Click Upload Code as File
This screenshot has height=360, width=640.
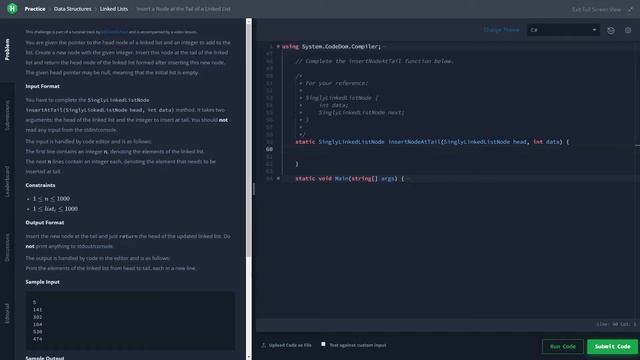pyautogui.click(x=290, y=345)
